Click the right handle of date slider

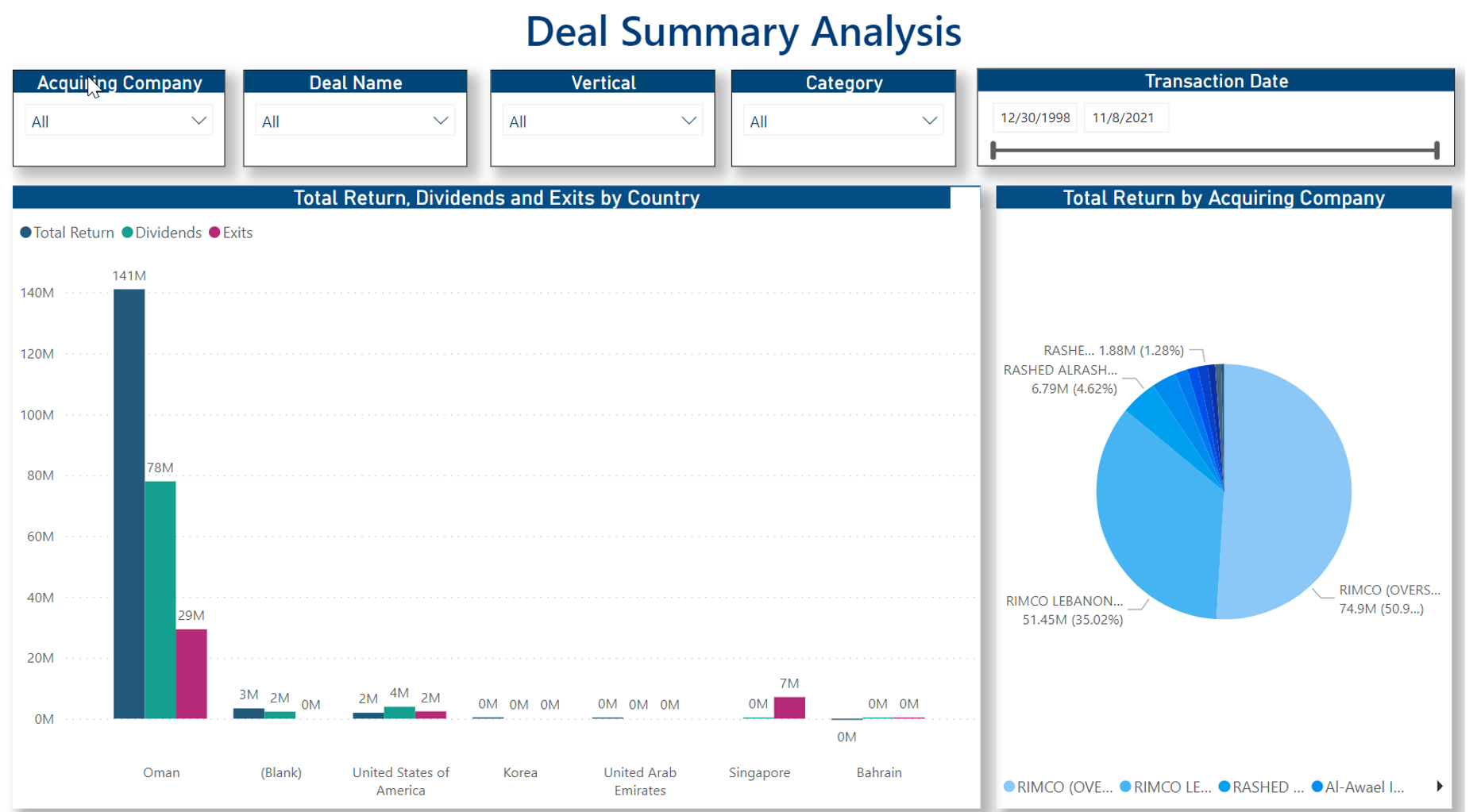pos(1437,150)
